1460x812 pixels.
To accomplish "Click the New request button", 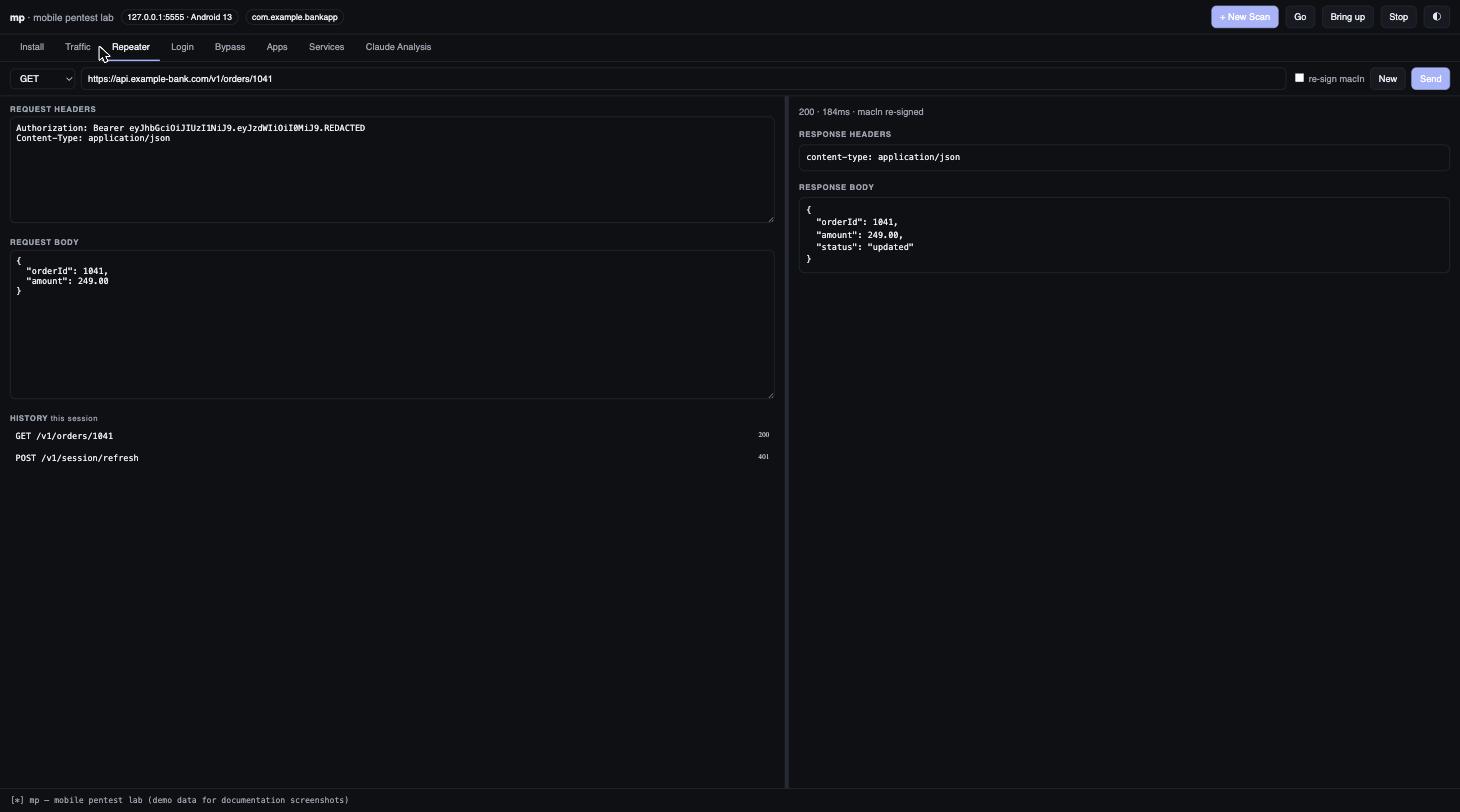I will pos(1387,79).
